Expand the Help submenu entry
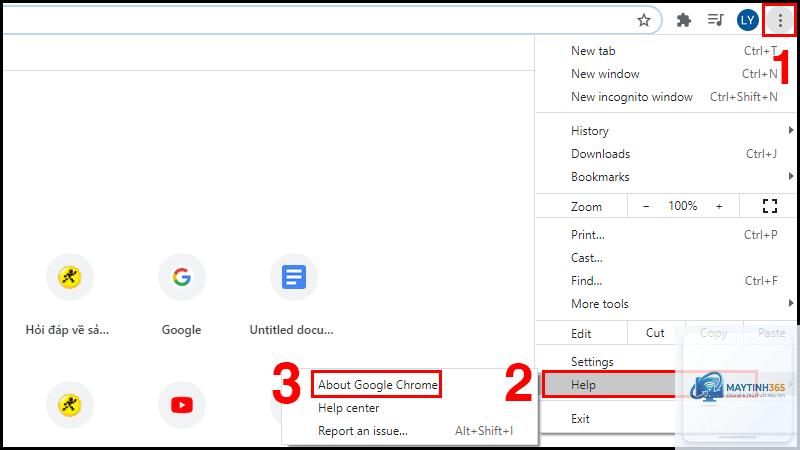Viewport: 800px width, 450px height. pyautogui.click(x=666, y=385)
